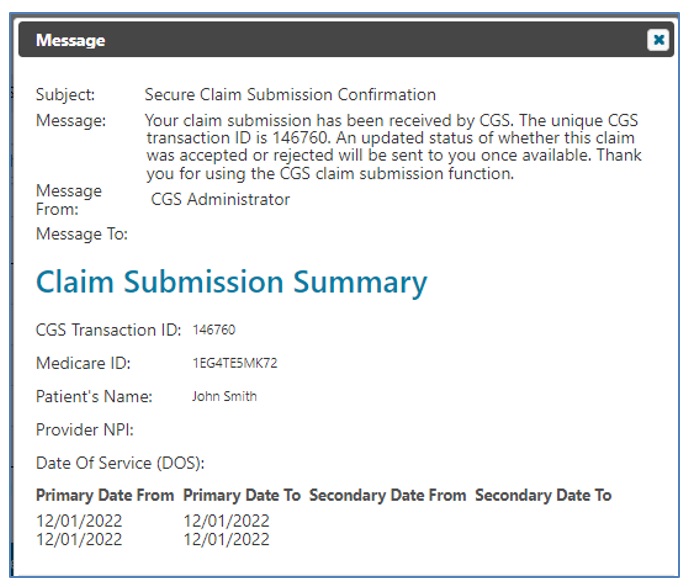The height and width of the screenshot is (587, 690).
Task: Click the Secondary Date From column header
Action: click(x=388, y=495)
